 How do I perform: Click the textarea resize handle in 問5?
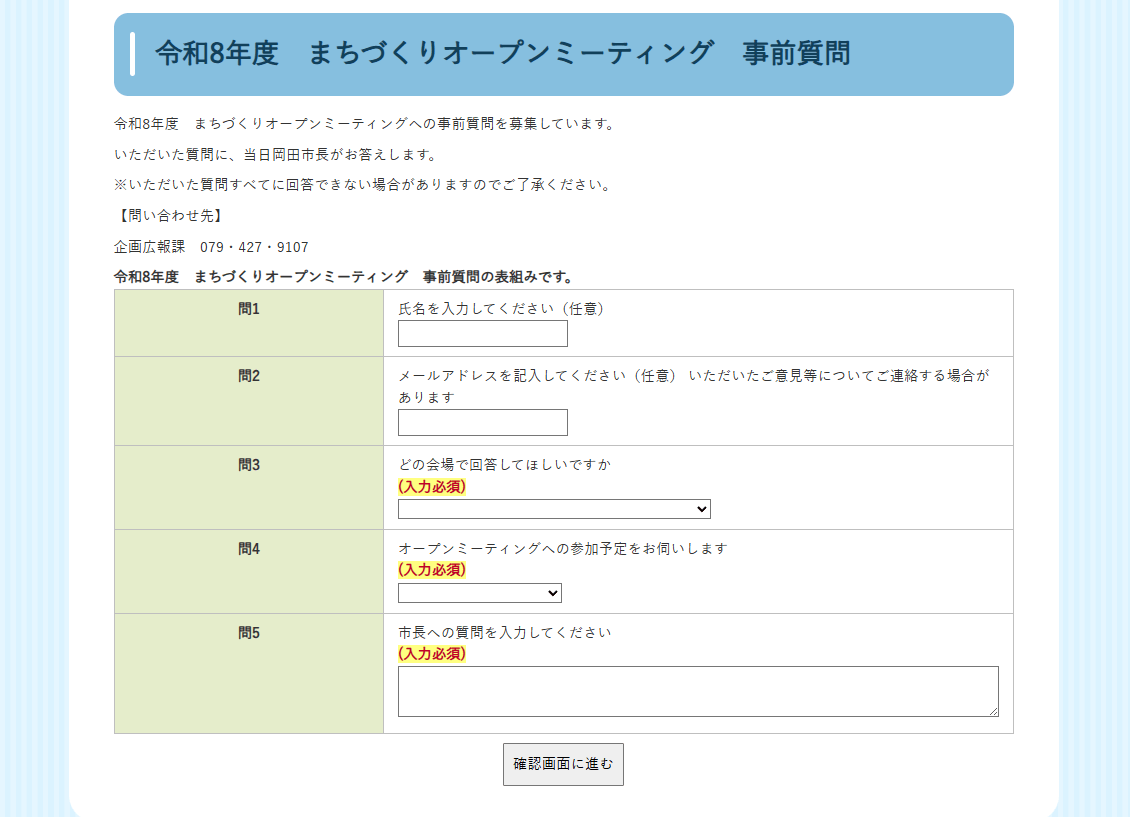(x=993, y=711)
